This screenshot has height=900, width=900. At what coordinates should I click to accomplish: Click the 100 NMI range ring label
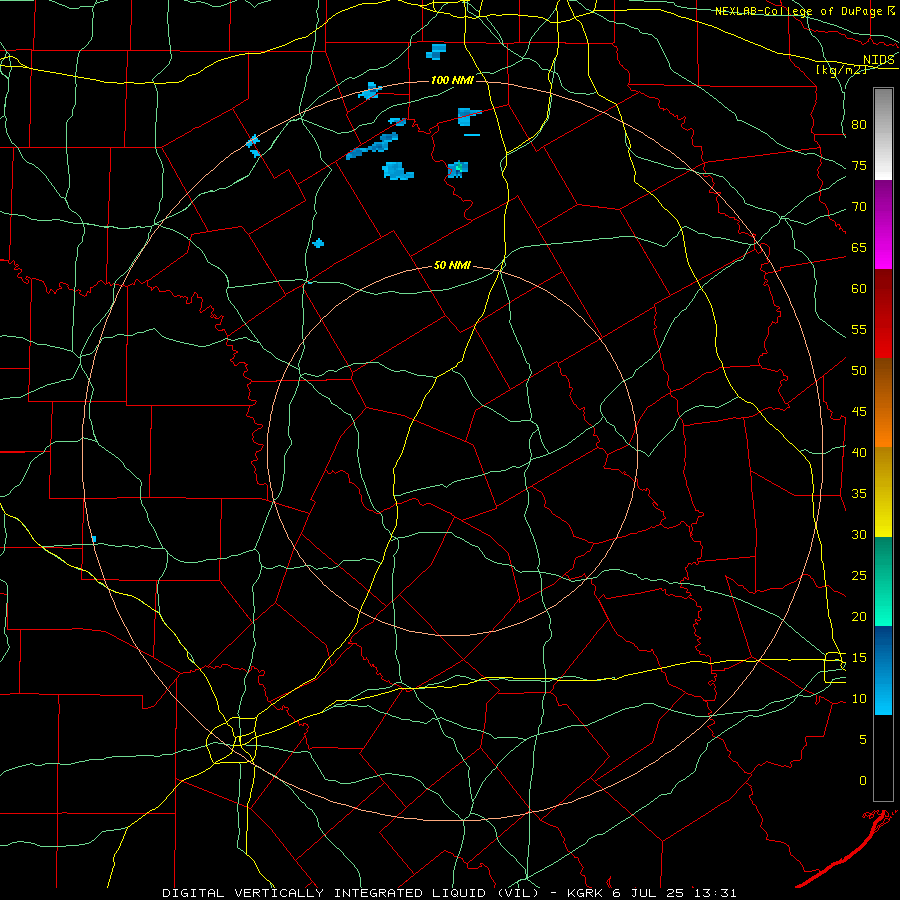[452, 80]
